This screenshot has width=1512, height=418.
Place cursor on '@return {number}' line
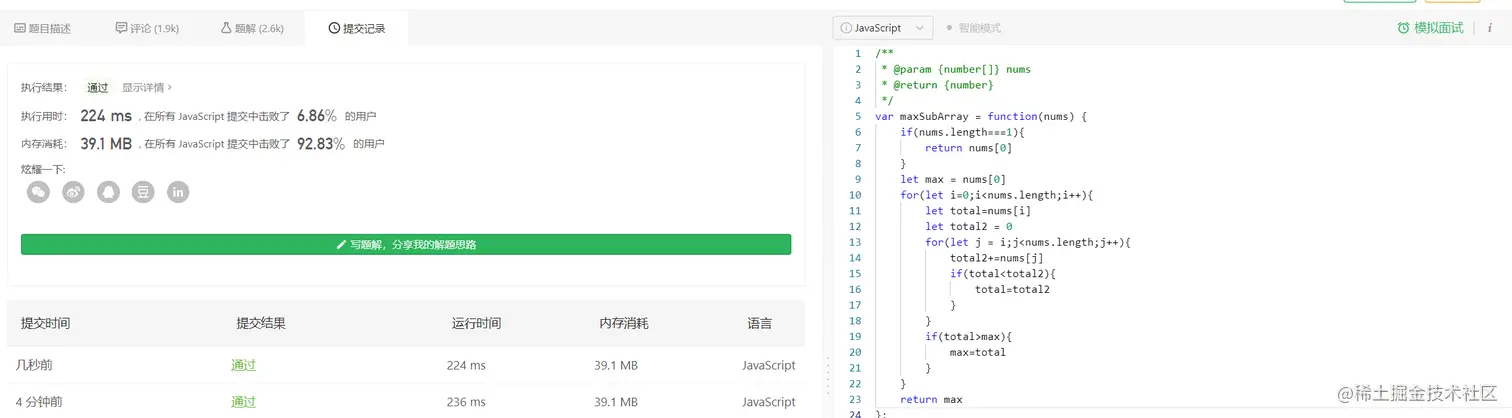click(x=936, y=85)
